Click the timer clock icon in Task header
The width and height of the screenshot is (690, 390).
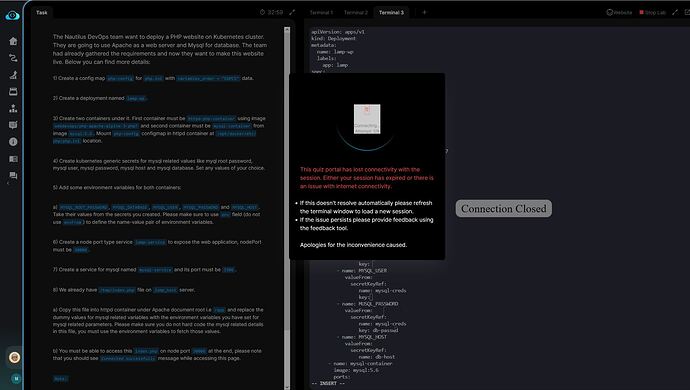coord(262,12)
